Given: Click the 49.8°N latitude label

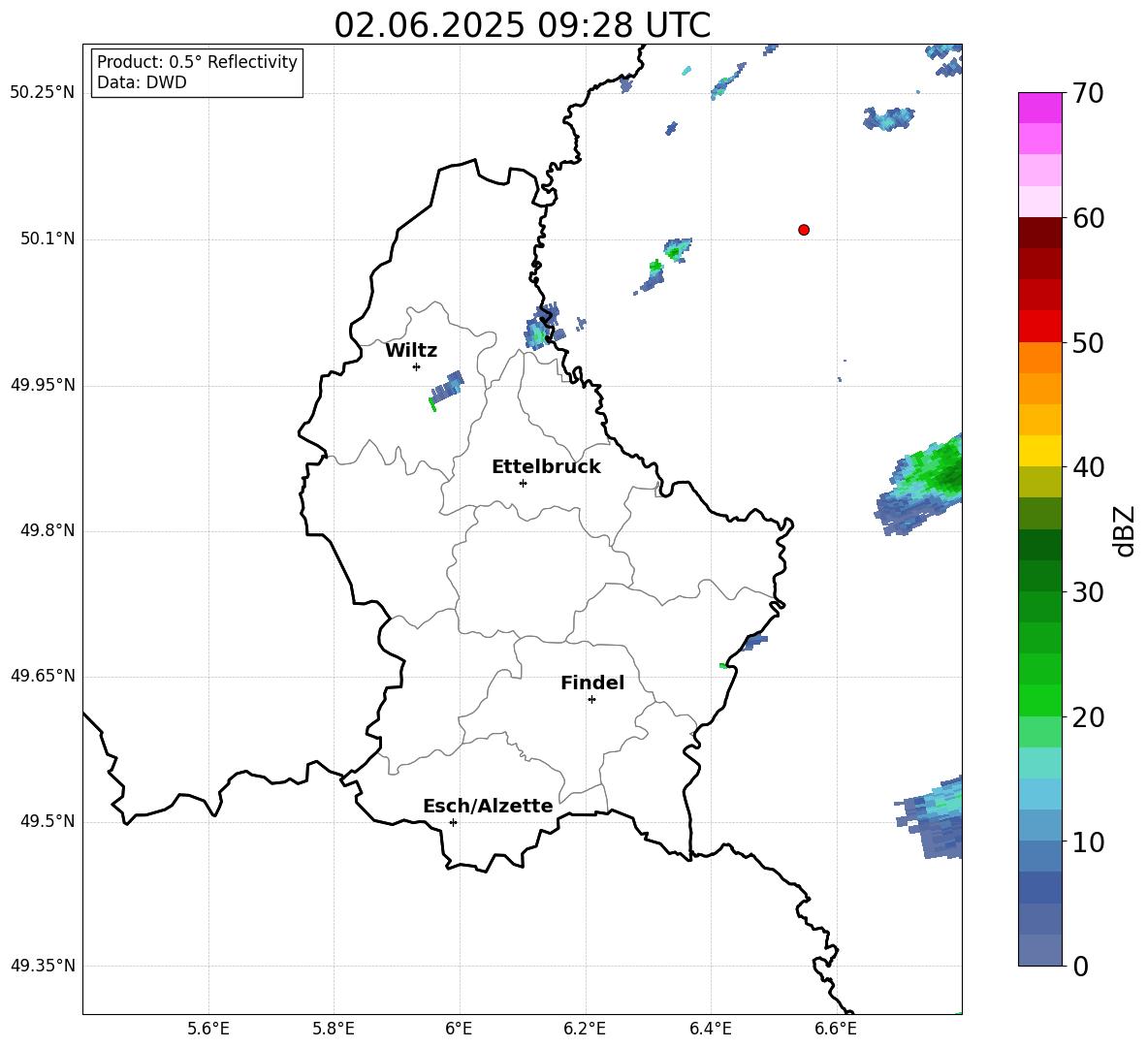Looking at the screenshot, I should click(x=48, y=530).
